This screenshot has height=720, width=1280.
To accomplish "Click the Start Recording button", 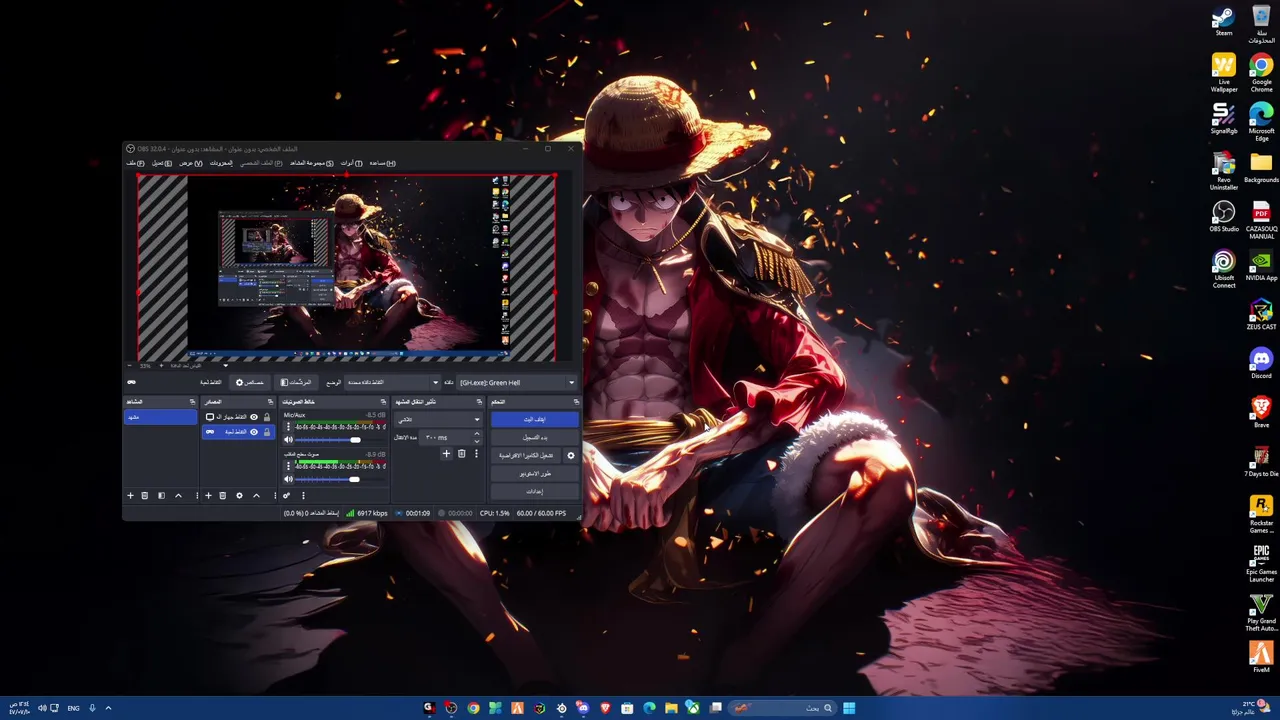I will coord(534,438).
